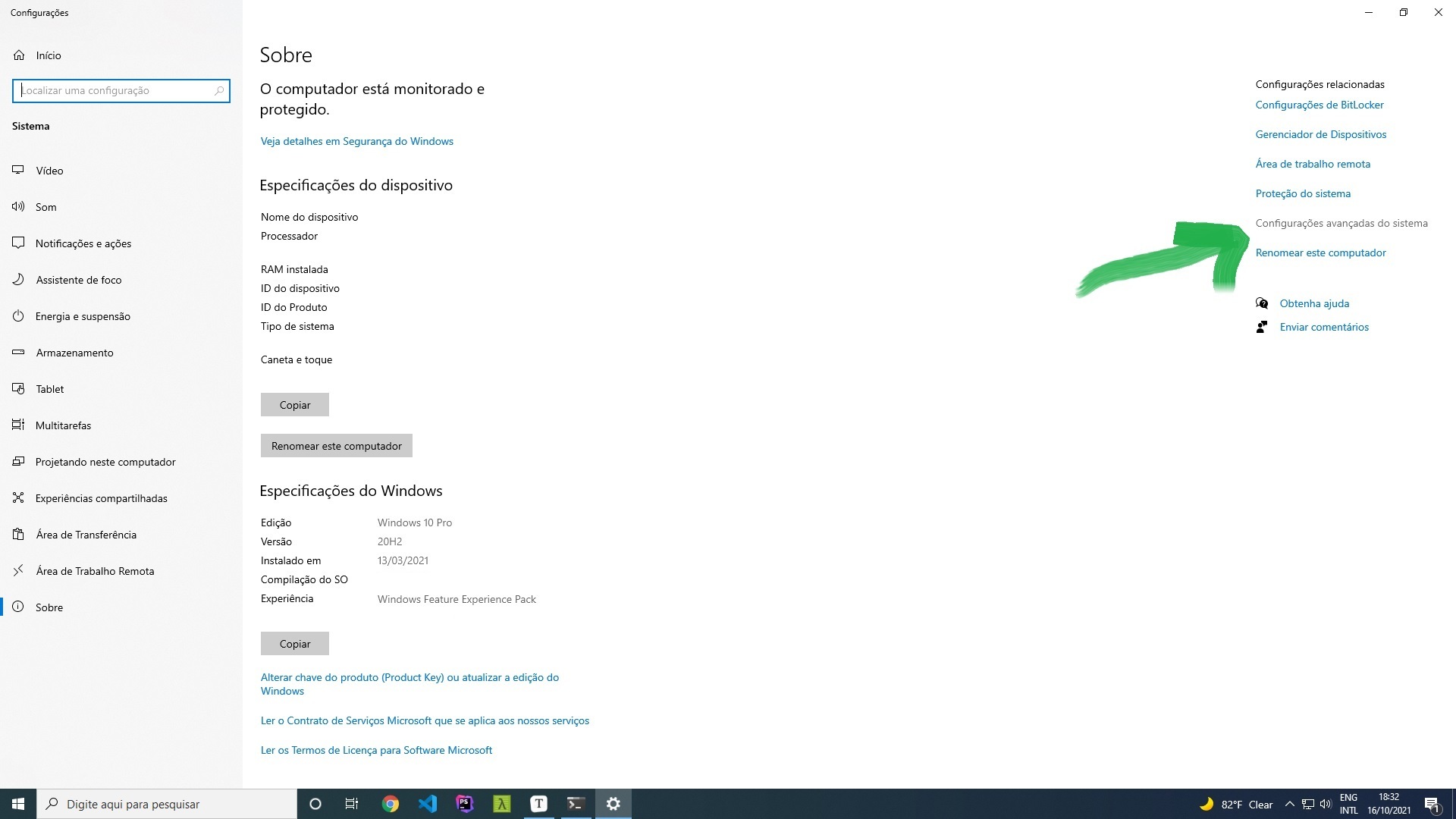Open Energia e suspensão settings

click(x=83, y=316)
